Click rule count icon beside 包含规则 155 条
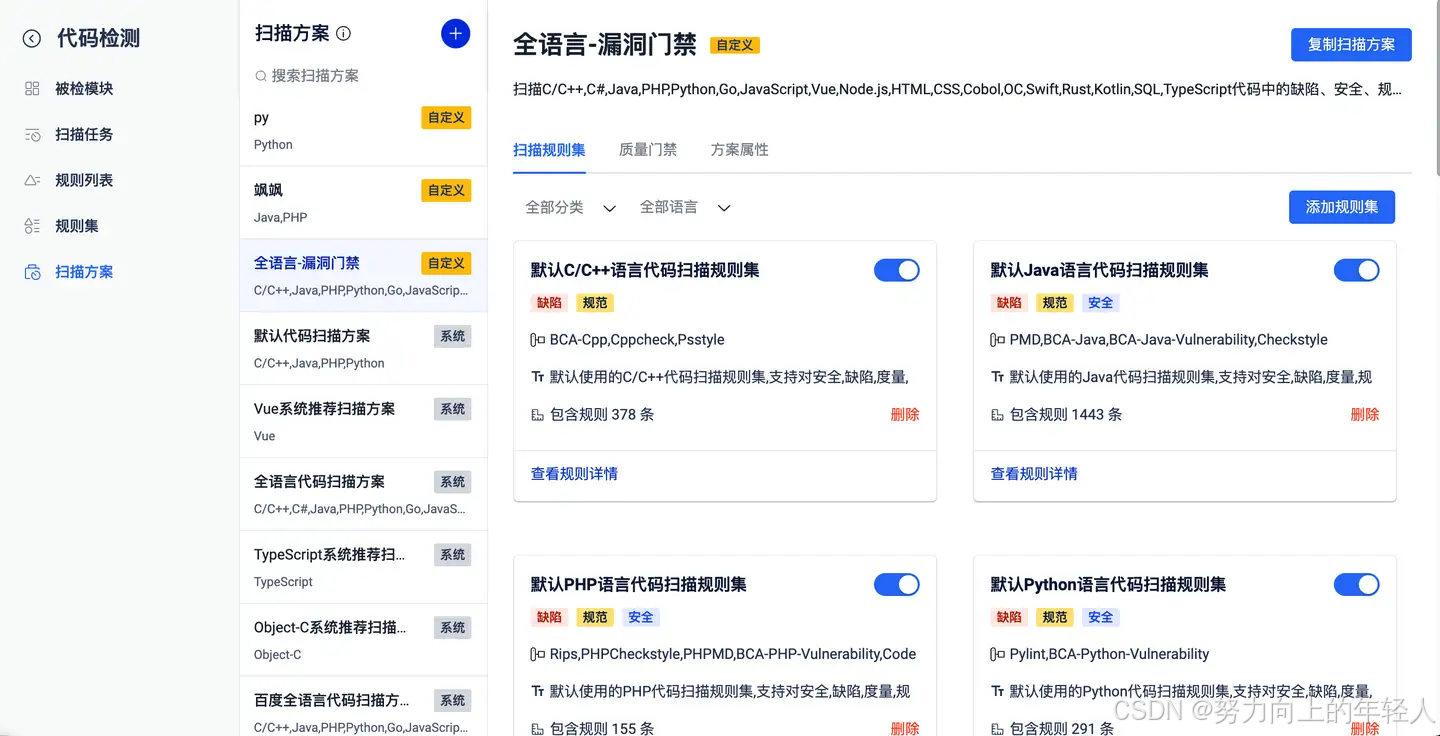Viewport: 1440px width, 736px height. (537, 729)
